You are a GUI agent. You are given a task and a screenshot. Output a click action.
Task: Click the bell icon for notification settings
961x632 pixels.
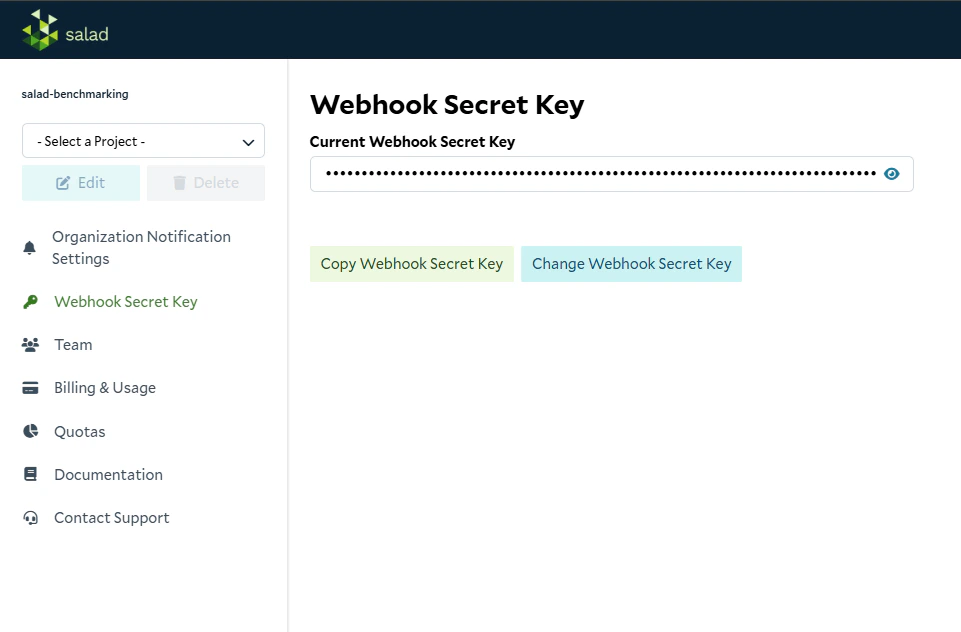(x=30, y=247)
